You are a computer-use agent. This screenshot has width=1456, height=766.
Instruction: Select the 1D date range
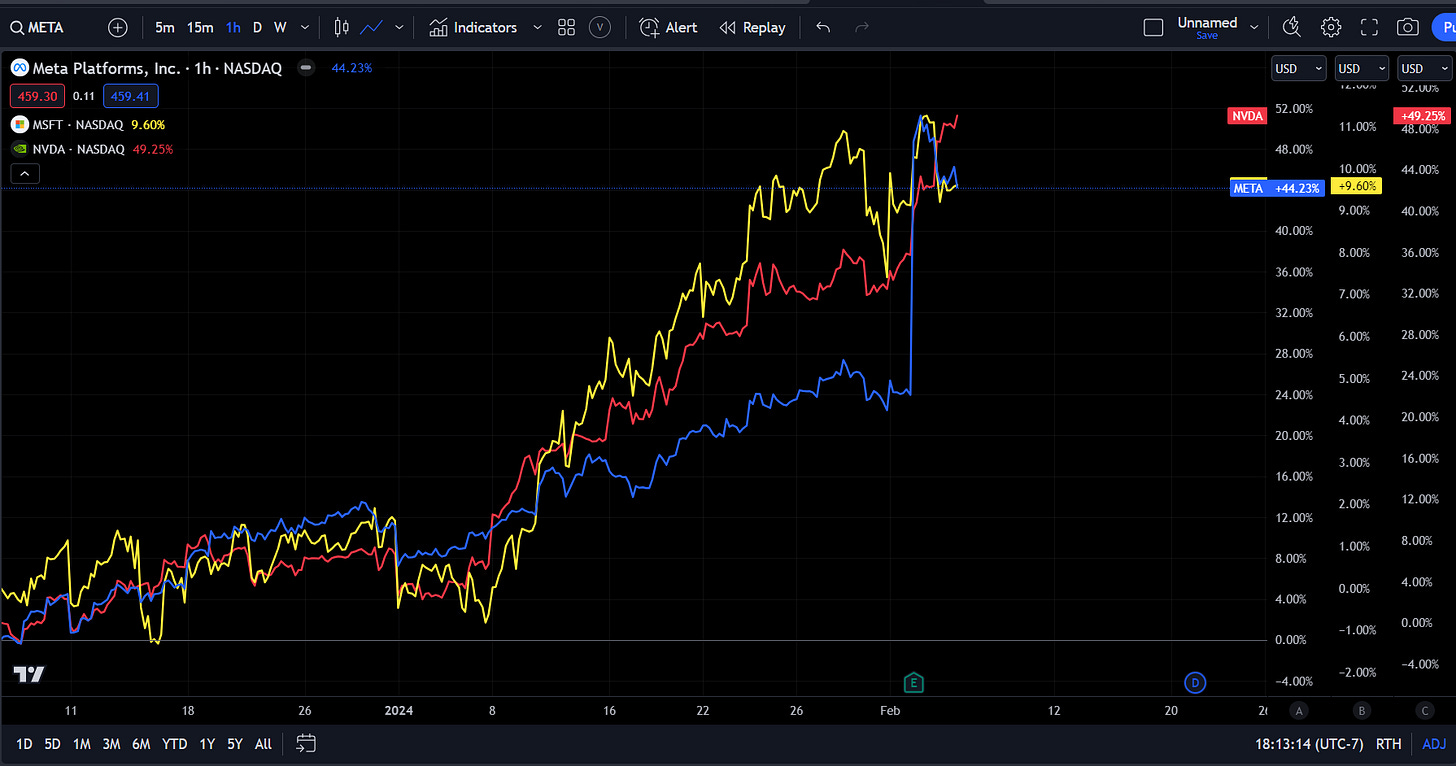tap(24, 743)
